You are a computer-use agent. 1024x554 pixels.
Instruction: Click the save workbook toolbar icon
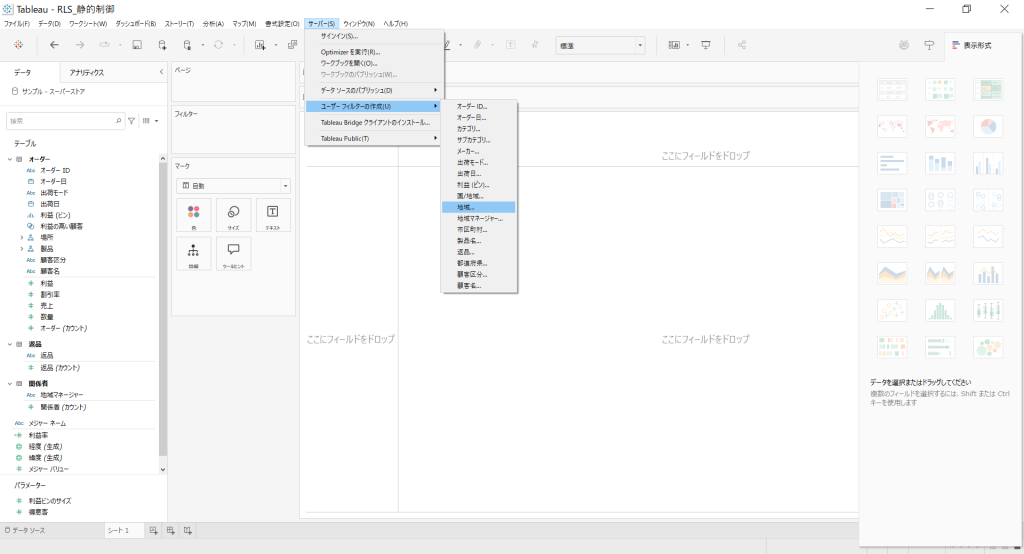136,45
